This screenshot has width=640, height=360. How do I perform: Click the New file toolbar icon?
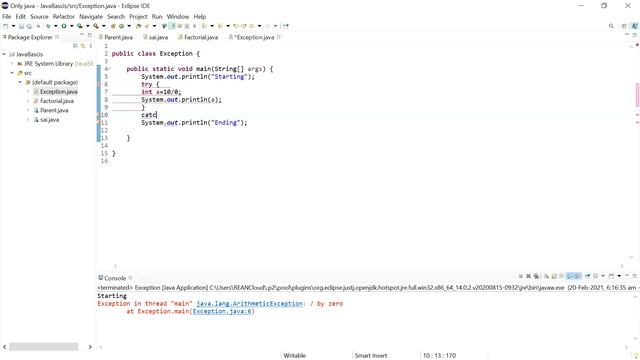(x=6, y=26)
